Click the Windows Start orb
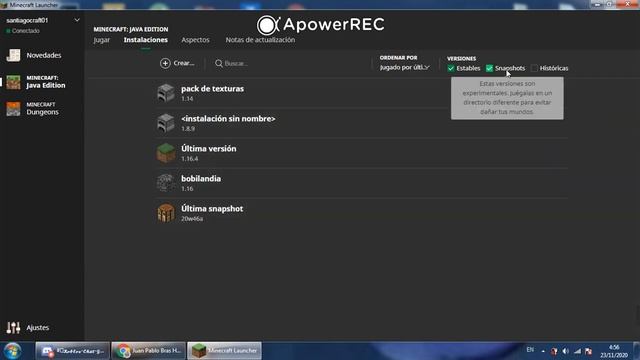The width and height of the screenshot is (640, 360). [x=12, y=351]
